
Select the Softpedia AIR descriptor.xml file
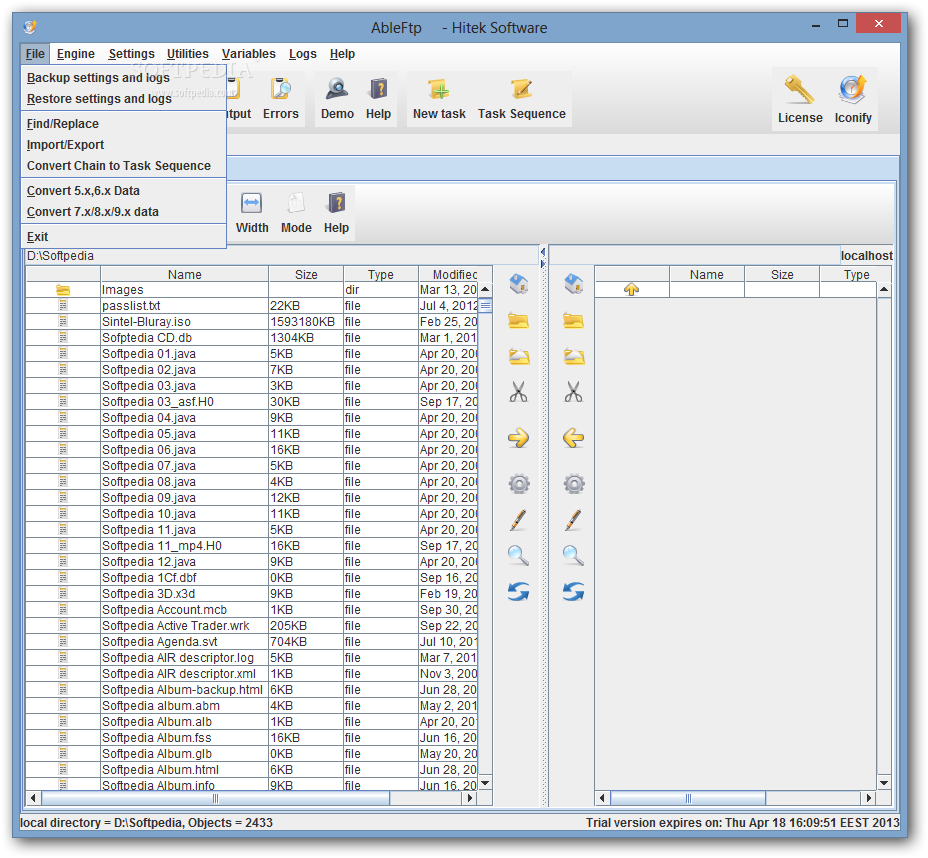[252, 674]
